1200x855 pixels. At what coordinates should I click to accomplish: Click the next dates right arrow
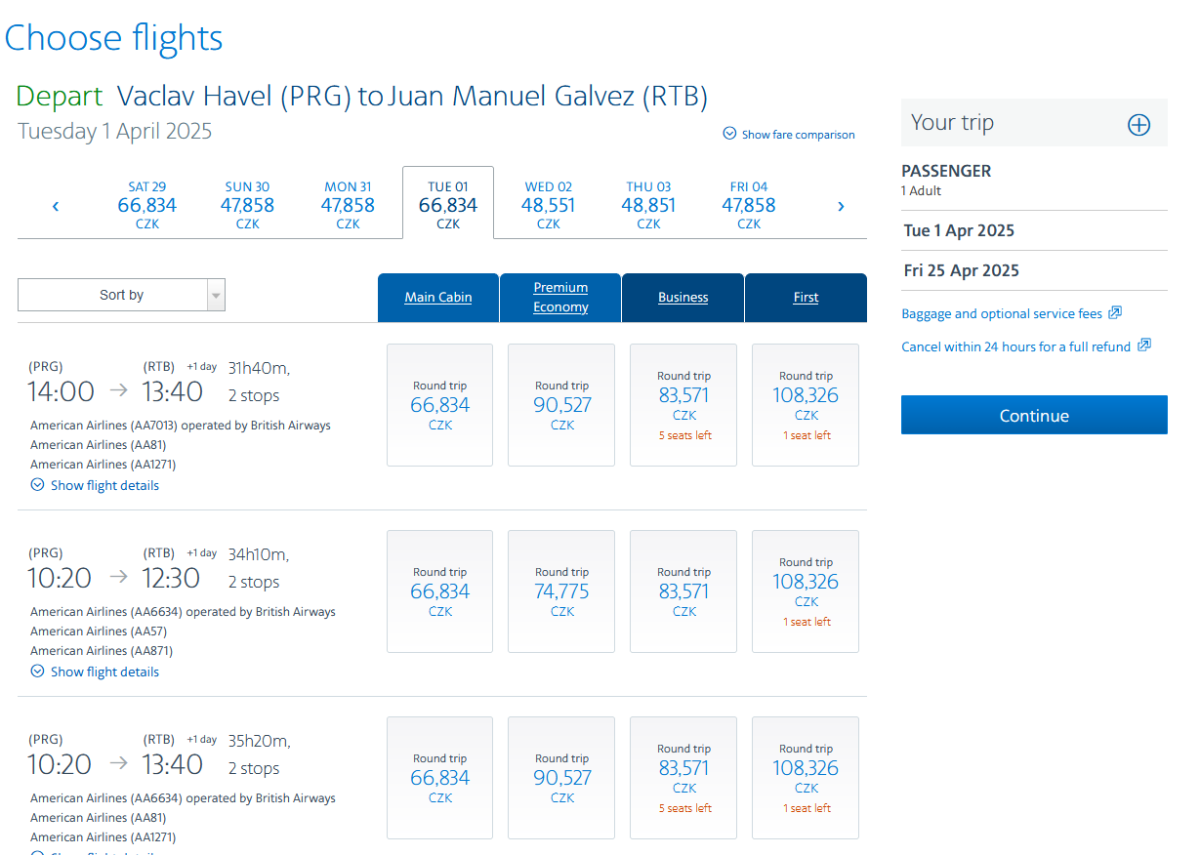(840, 206)
